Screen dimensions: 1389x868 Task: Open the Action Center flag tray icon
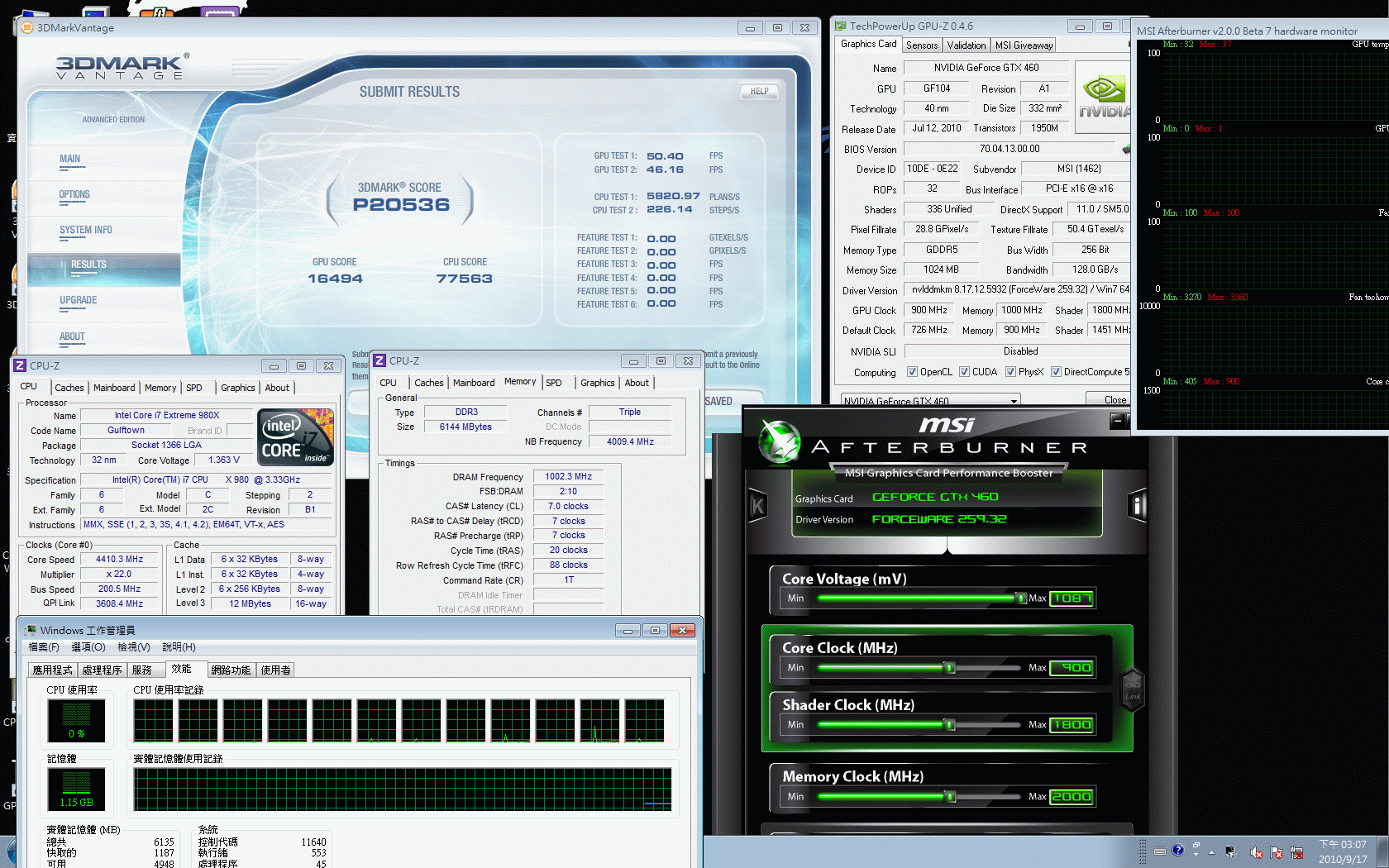pyautogui.click(x=1277, y=852)
